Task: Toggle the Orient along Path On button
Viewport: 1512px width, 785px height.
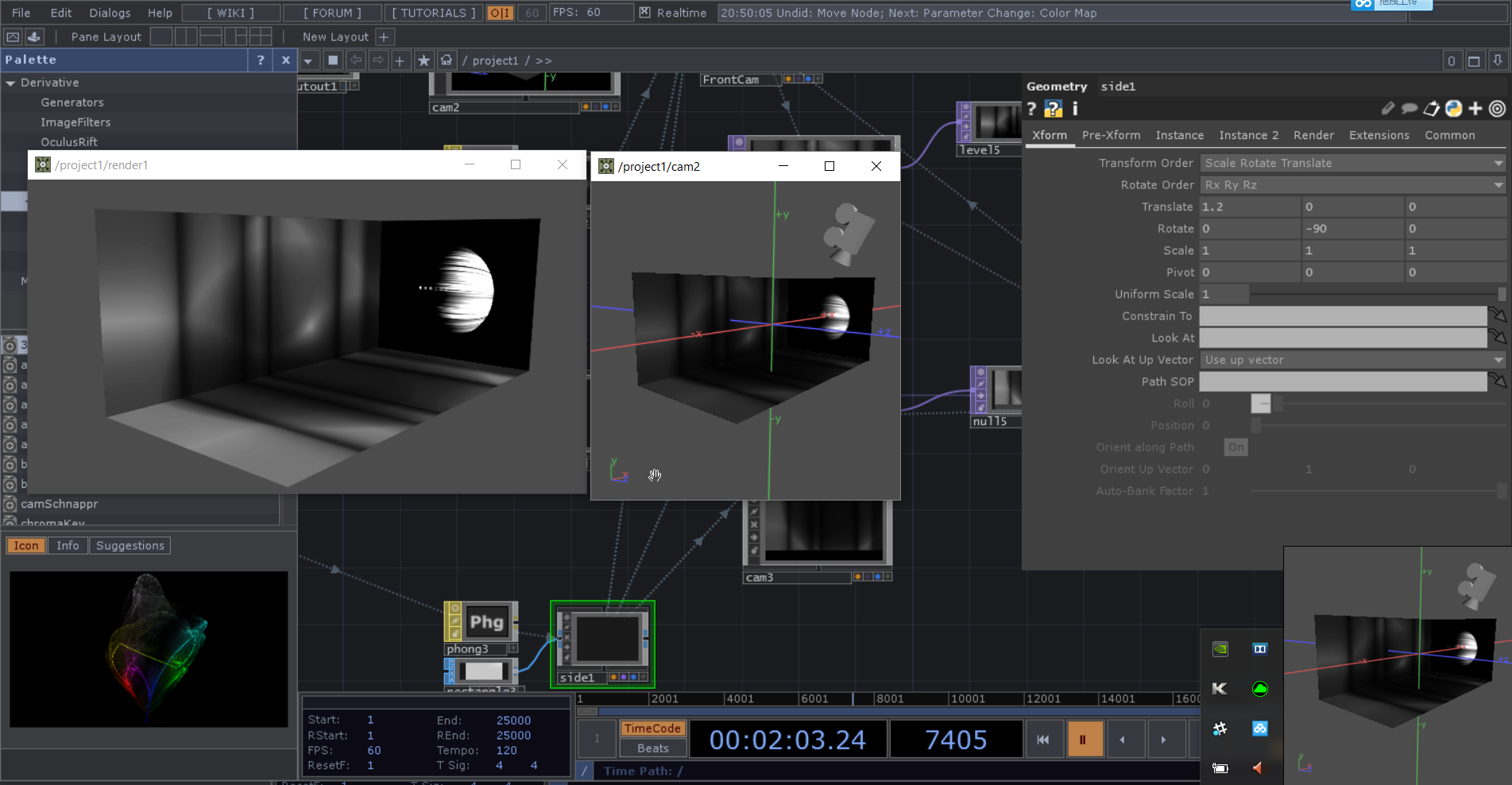Action: click(1236, 447)
